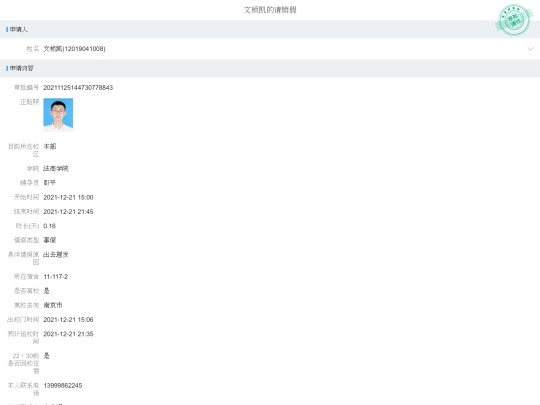Select the campus value 本部

pos(50,146)
